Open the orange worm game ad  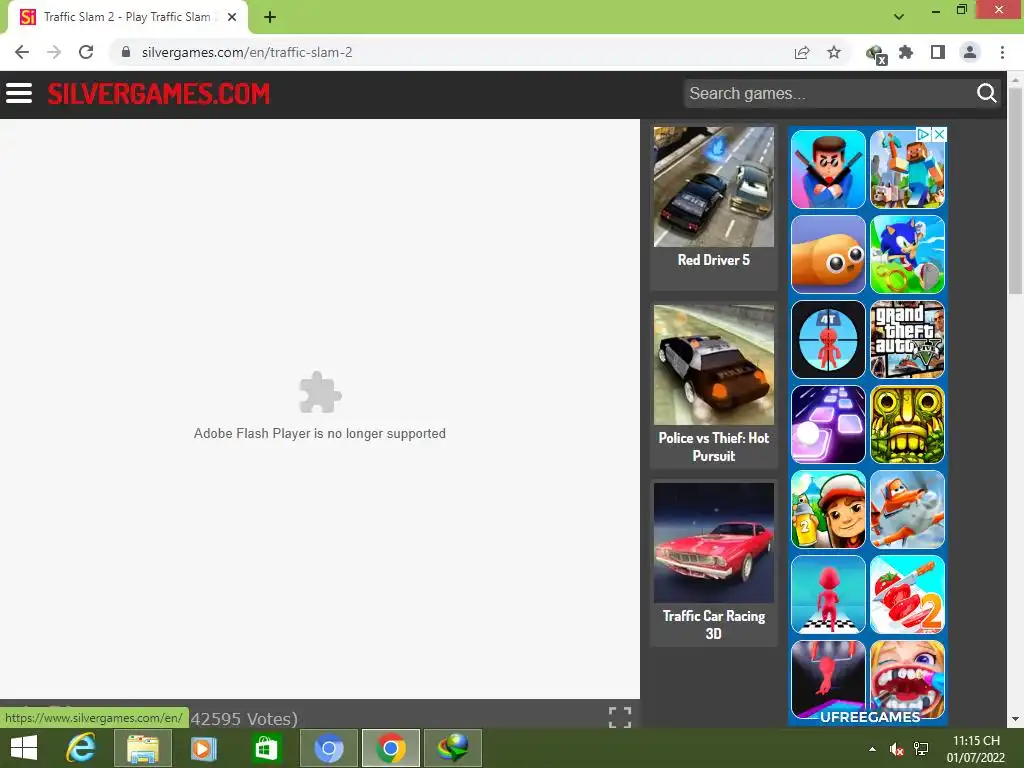click(828, 254)
